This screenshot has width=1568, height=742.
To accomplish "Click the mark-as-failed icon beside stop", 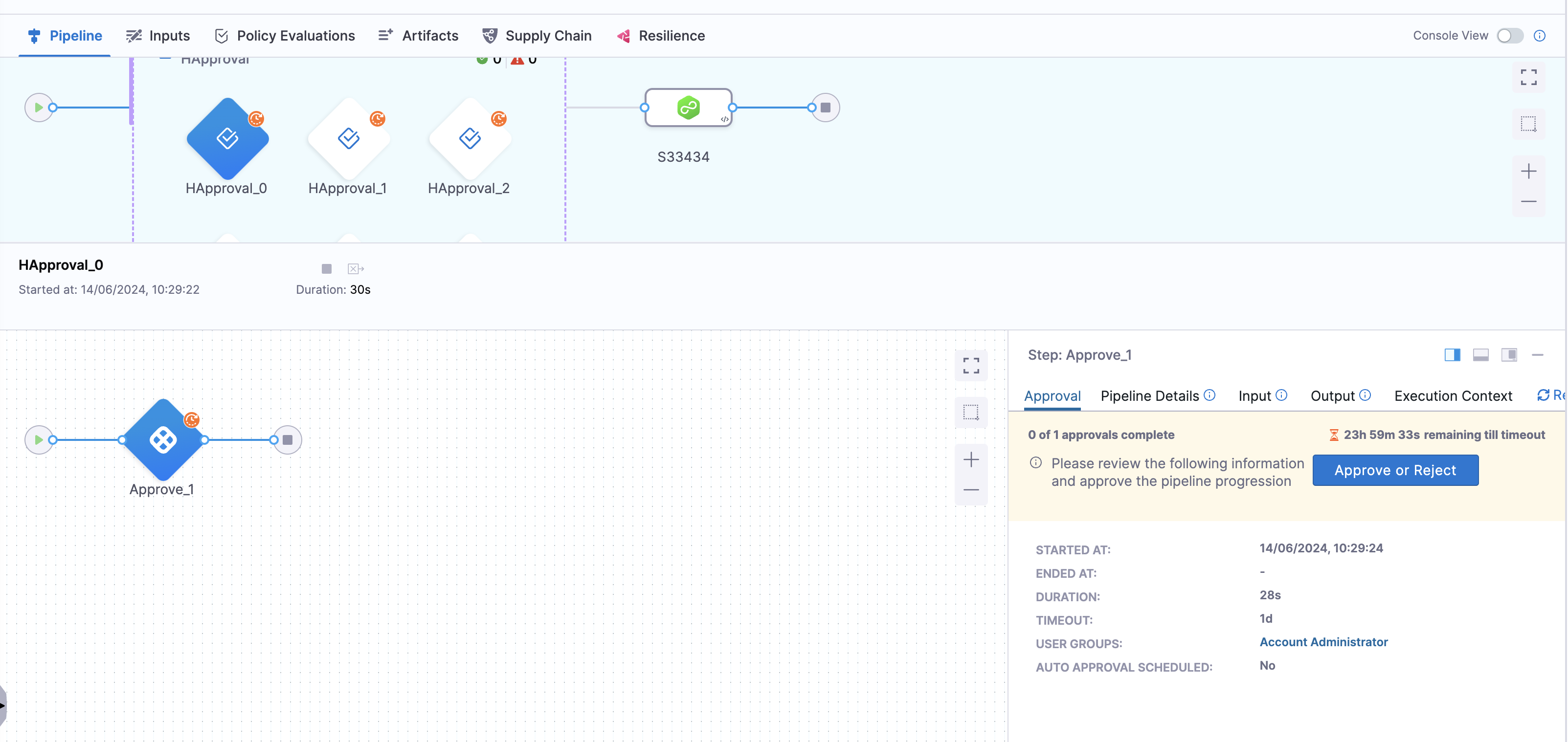I will (x=356, y=269).
